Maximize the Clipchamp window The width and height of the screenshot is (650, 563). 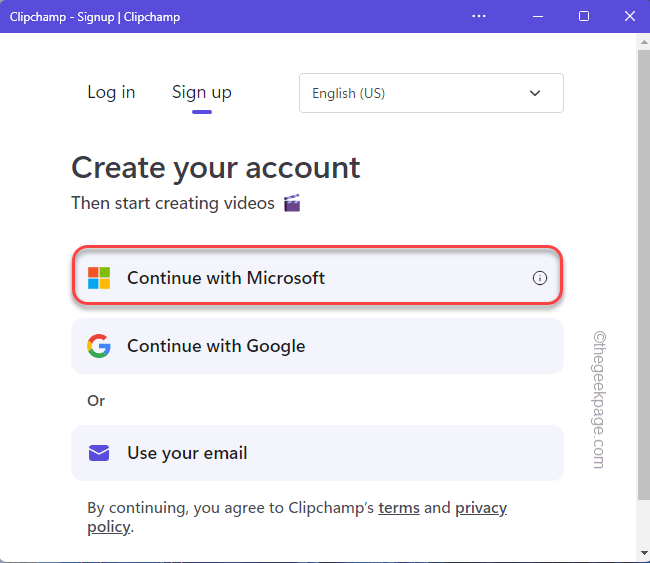click(584, 16)
